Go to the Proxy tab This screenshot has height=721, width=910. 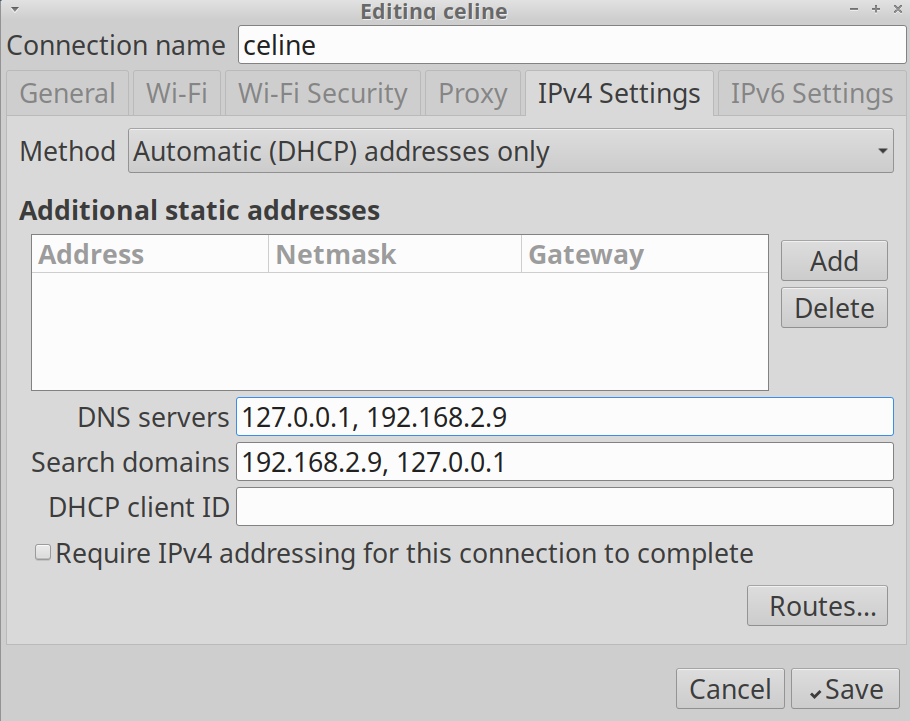point(472,94)
